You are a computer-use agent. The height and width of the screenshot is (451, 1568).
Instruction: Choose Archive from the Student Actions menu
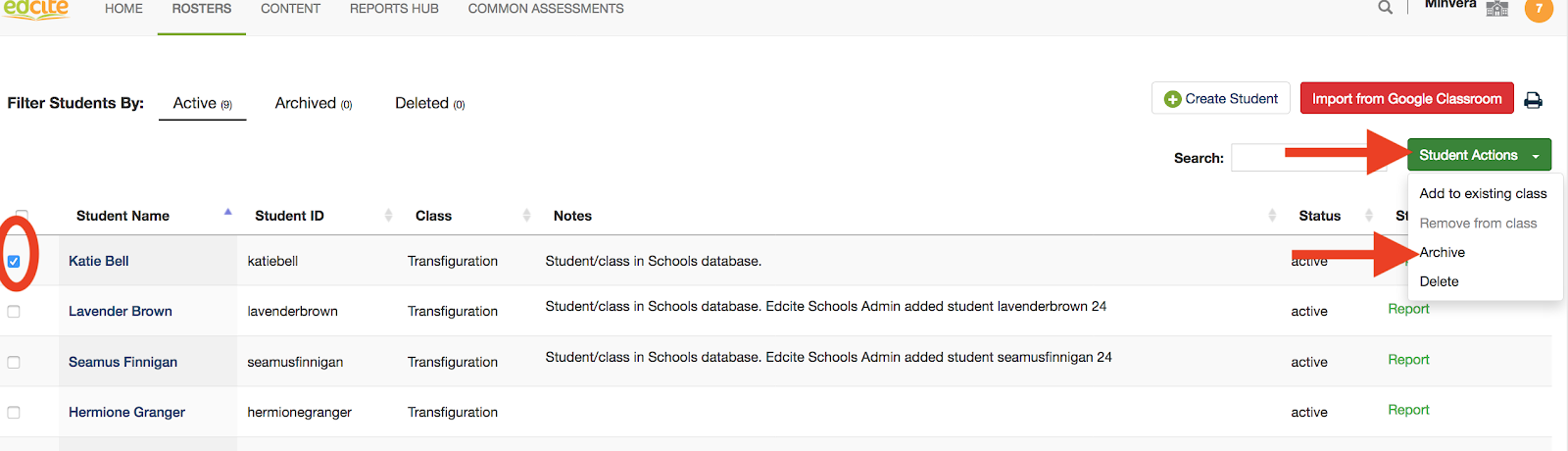click(1443, 253)
